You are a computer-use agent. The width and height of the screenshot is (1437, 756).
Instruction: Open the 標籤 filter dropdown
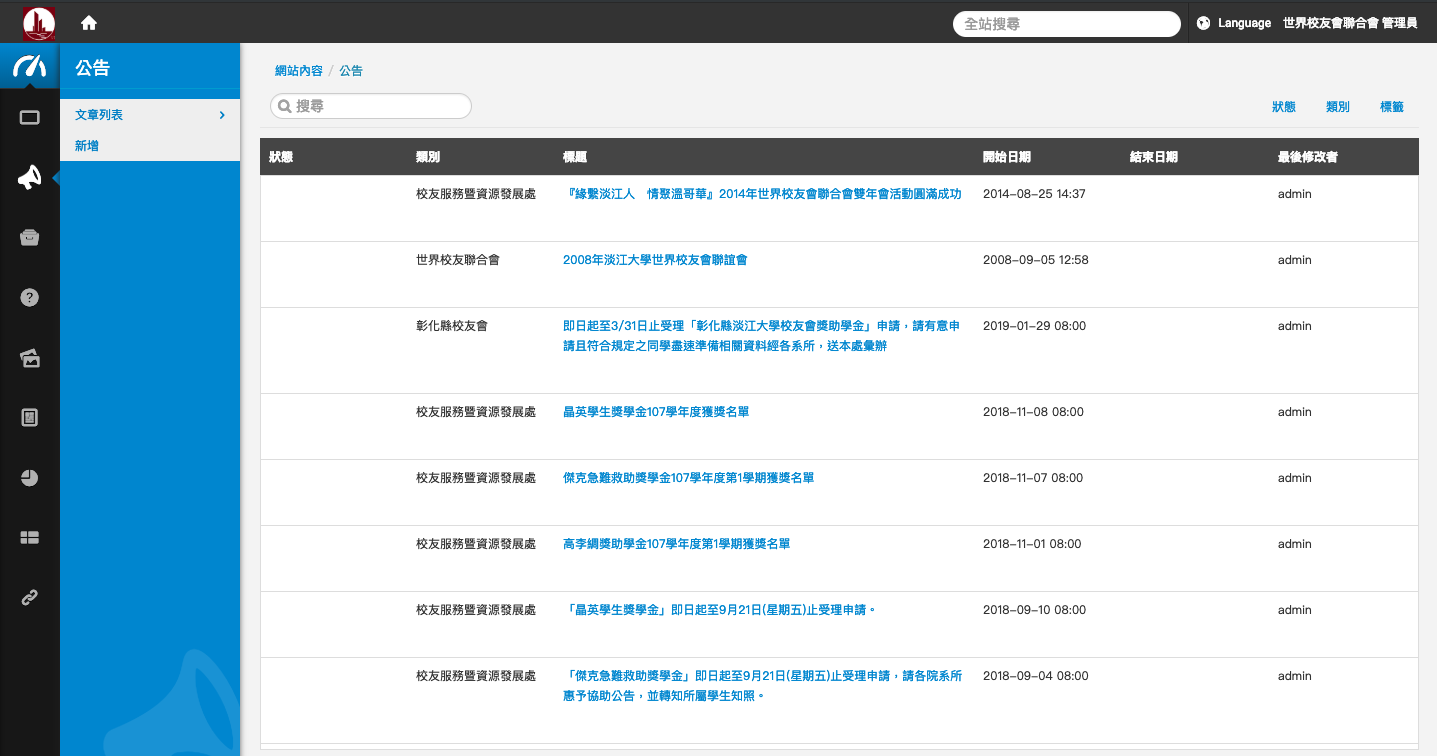pyautogui.click(x=1391, y=107)
